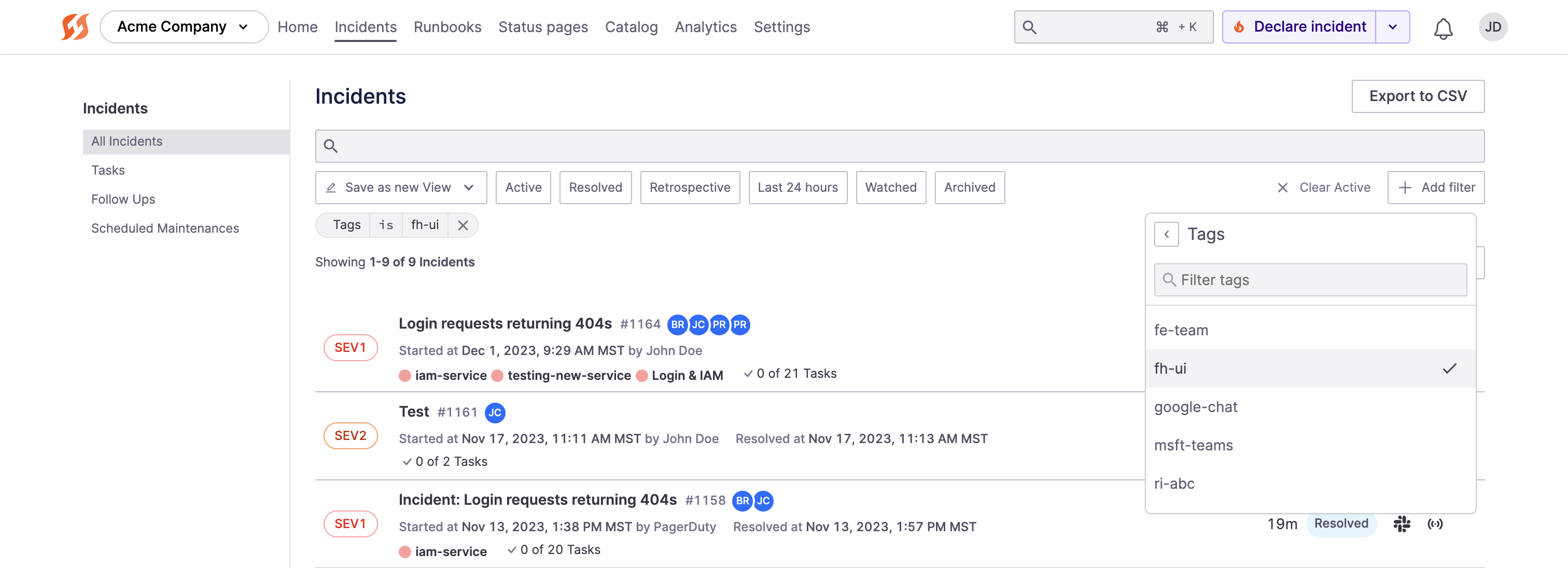Click the Slack icon on incident #1158

[x=1401, y=523]
